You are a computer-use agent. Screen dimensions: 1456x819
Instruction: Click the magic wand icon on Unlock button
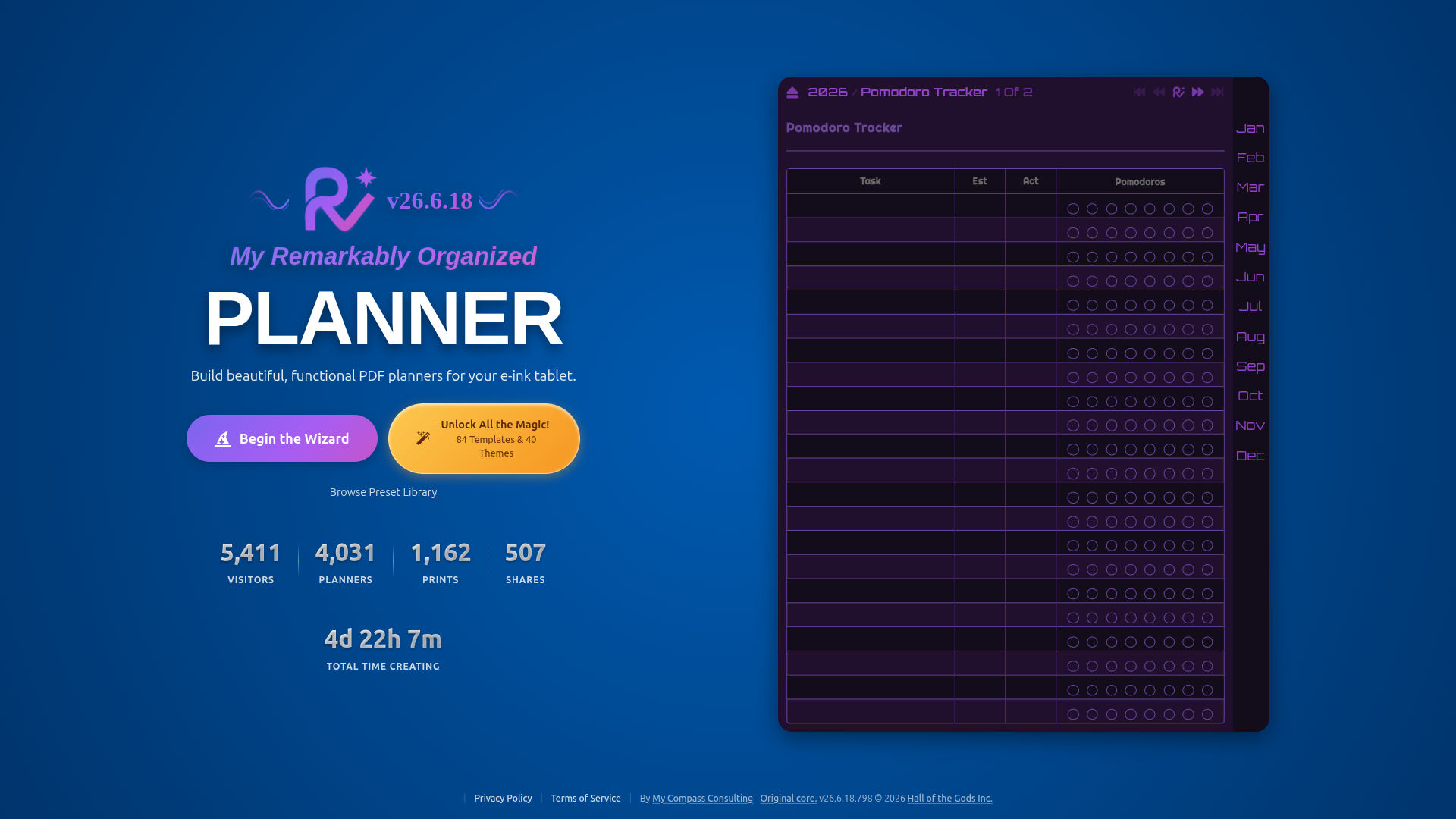pyautogui.click(x=423, y=438)
